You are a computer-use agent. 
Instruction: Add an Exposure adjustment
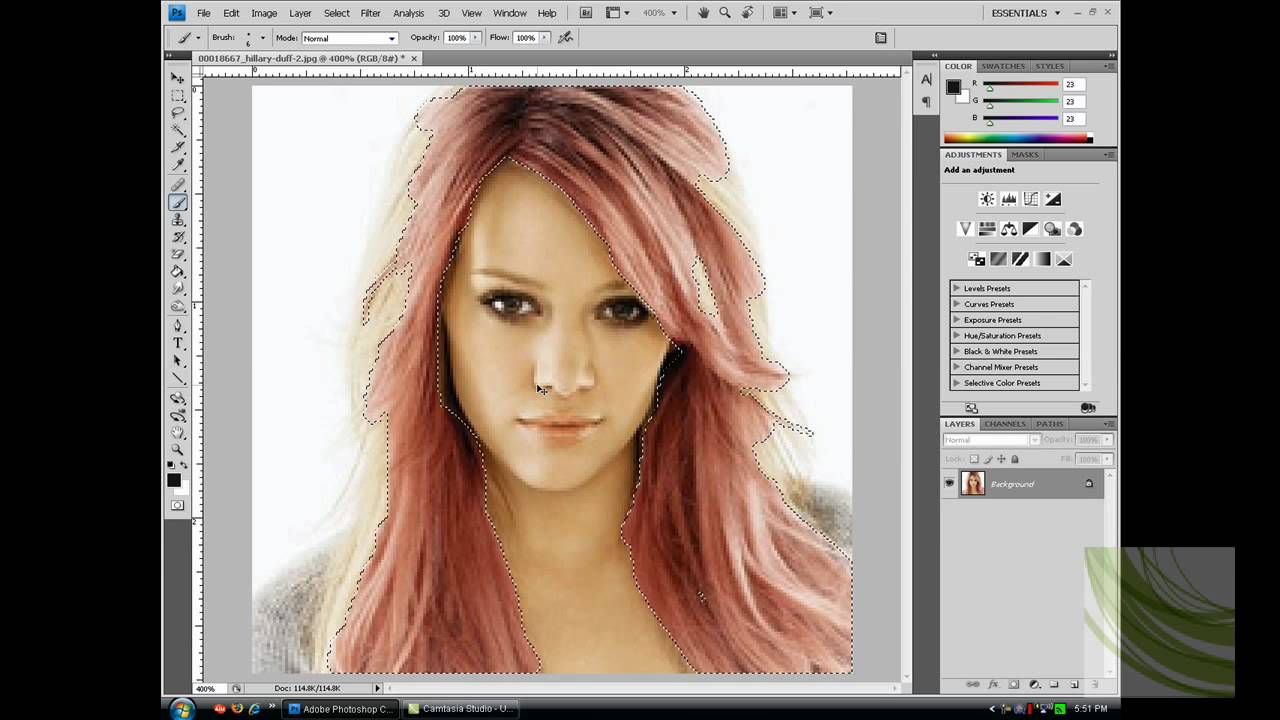pos(1053,199)
